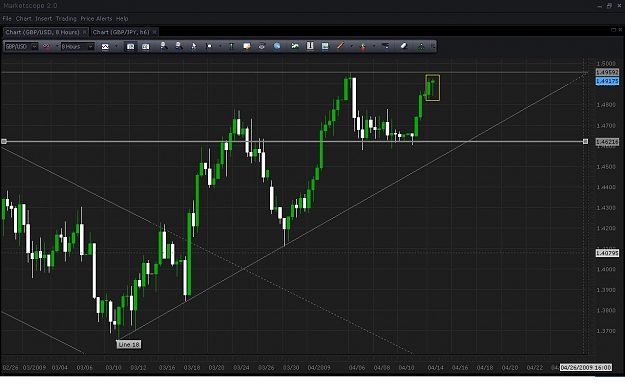The width and height of the screenshot is (625, 391).
Task: Close the GBP/JPY chart tab
Action: point(154,32)
